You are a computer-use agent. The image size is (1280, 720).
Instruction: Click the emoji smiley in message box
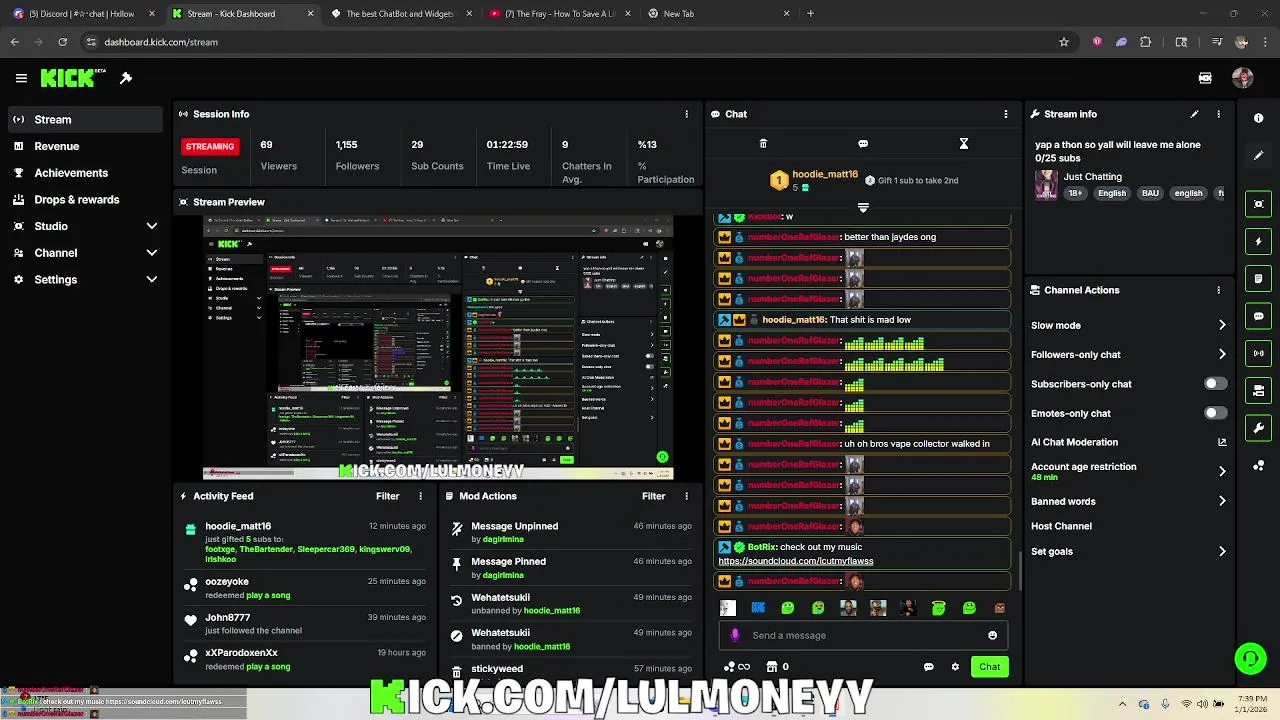[x=992, y=635]
